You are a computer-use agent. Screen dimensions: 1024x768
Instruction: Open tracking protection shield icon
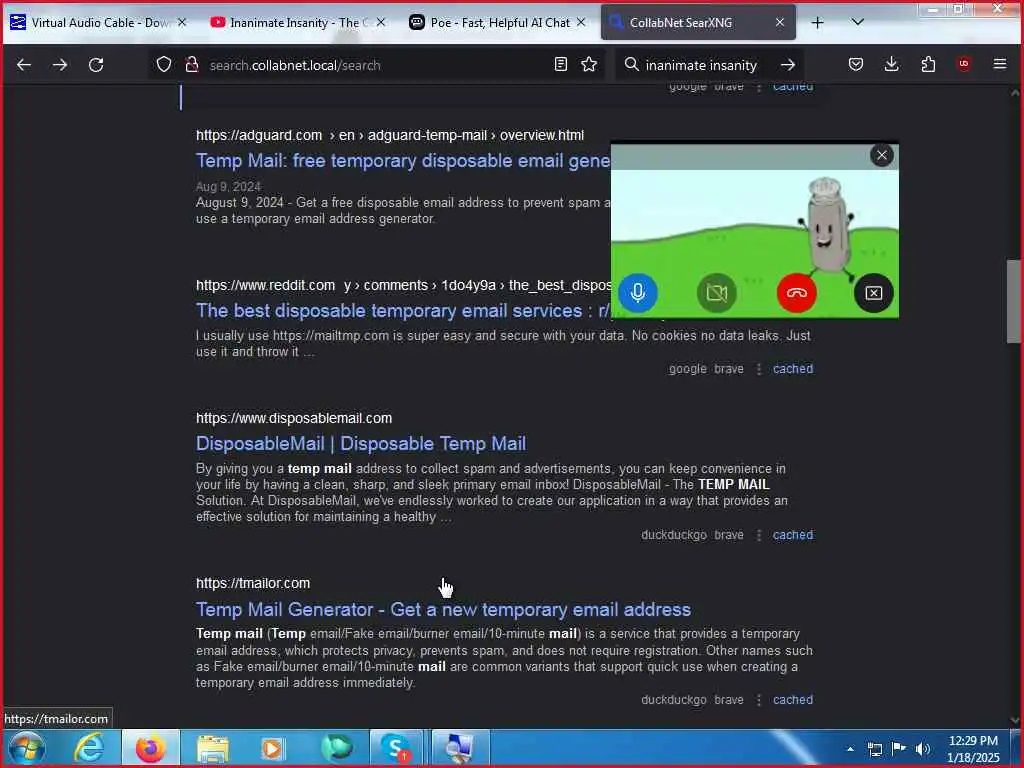[164, 65]
